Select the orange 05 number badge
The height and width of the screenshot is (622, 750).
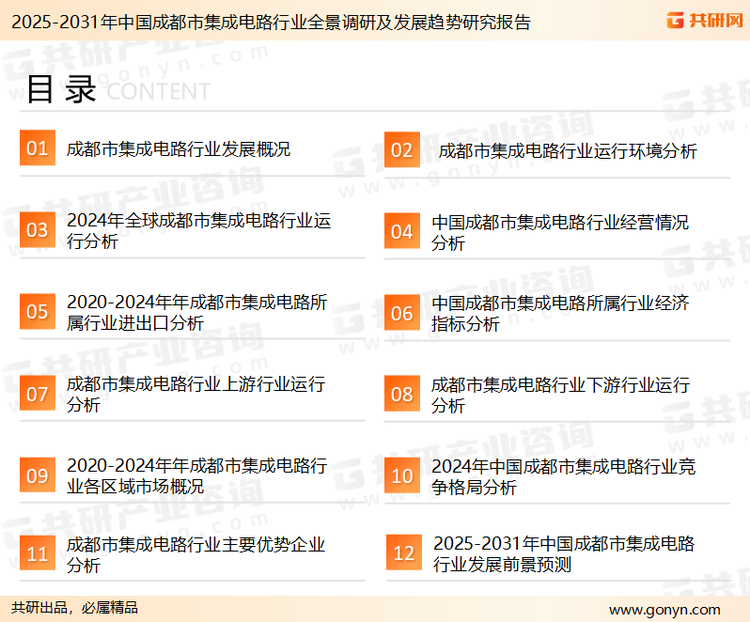click(37, 311)
